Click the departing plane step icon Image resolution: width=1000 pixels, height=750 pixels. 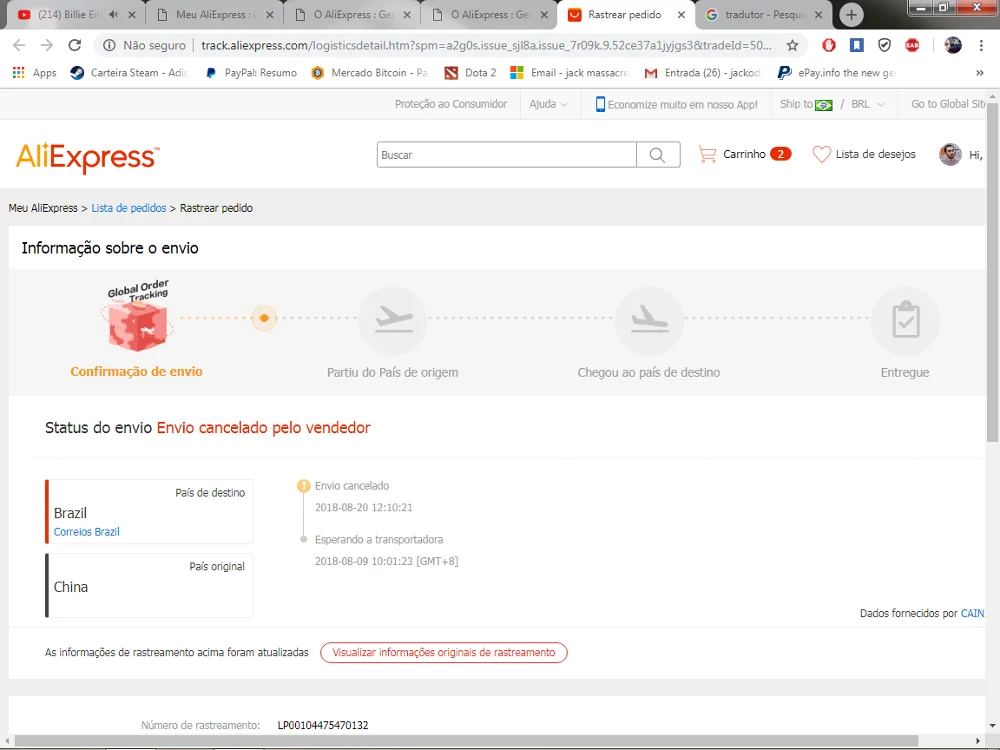coord(393,319)
